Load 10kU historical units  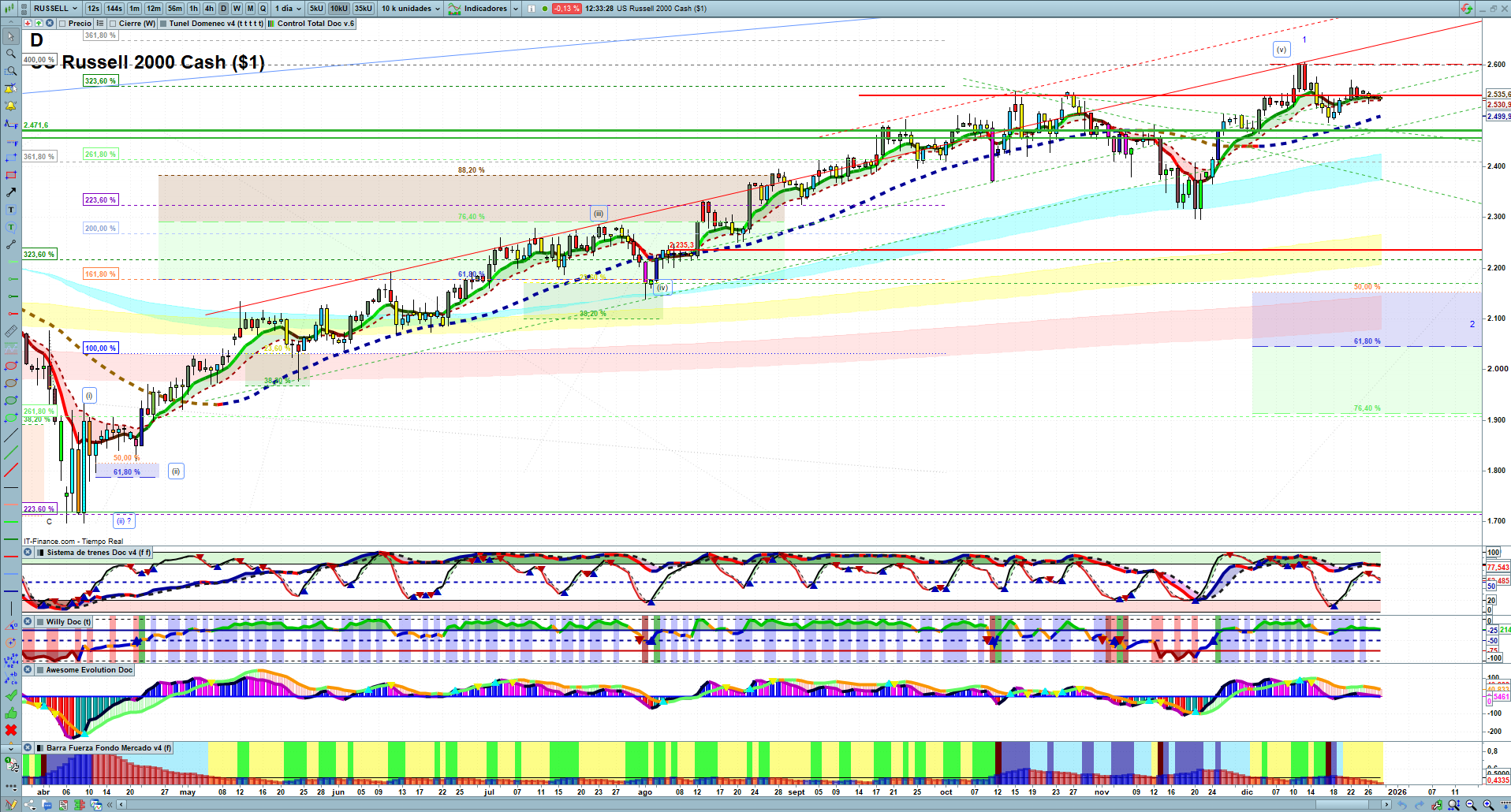pyautogui.click(x=339, y=9)
